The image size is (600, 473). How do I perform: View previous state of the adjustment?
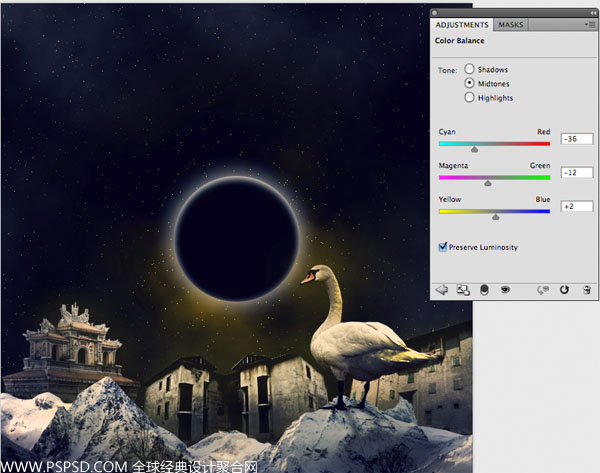pyautogui.click(x=543, y=290)
